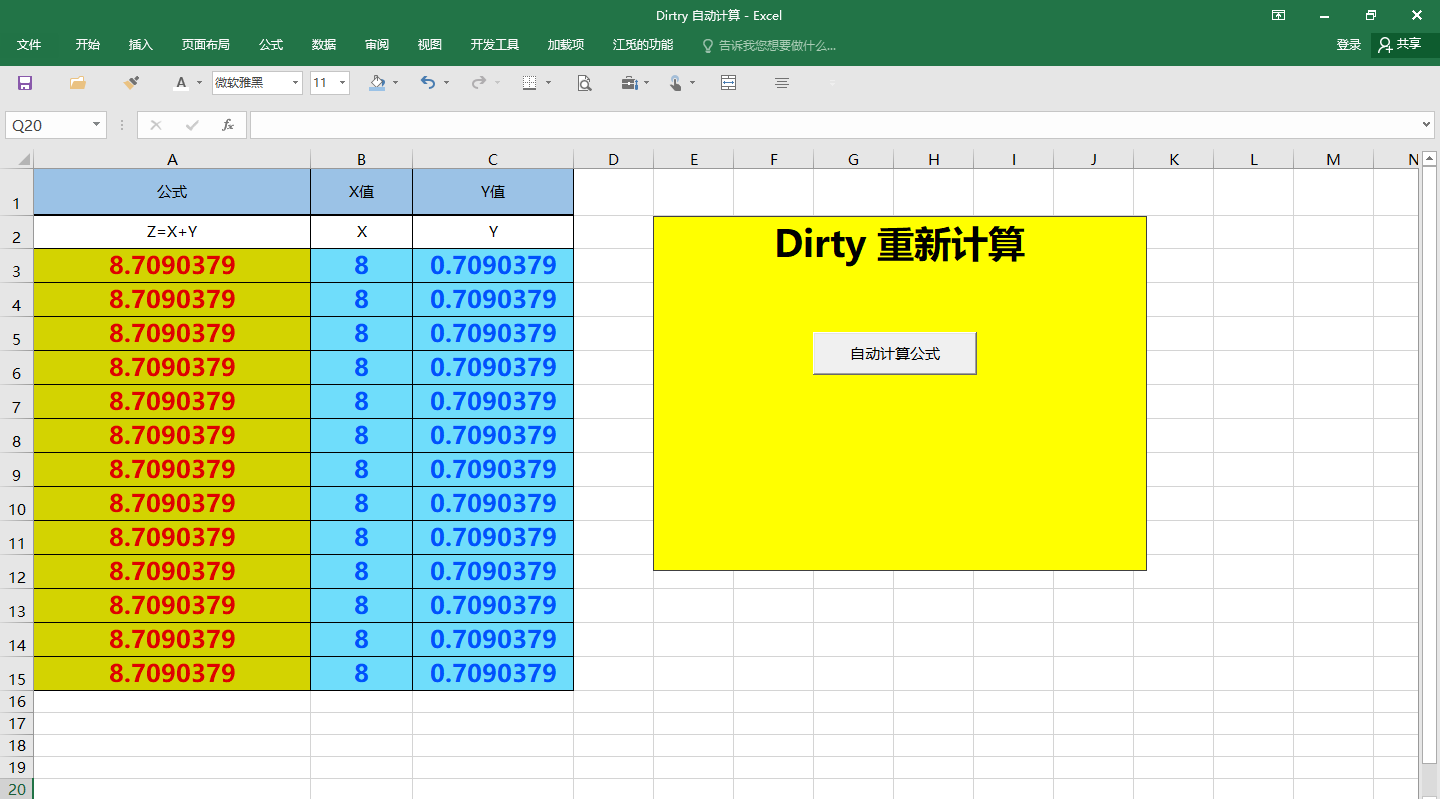1440x799 pixels.
Task: Expand the formula bar chevron
Action: click(x=1426, y=125)
